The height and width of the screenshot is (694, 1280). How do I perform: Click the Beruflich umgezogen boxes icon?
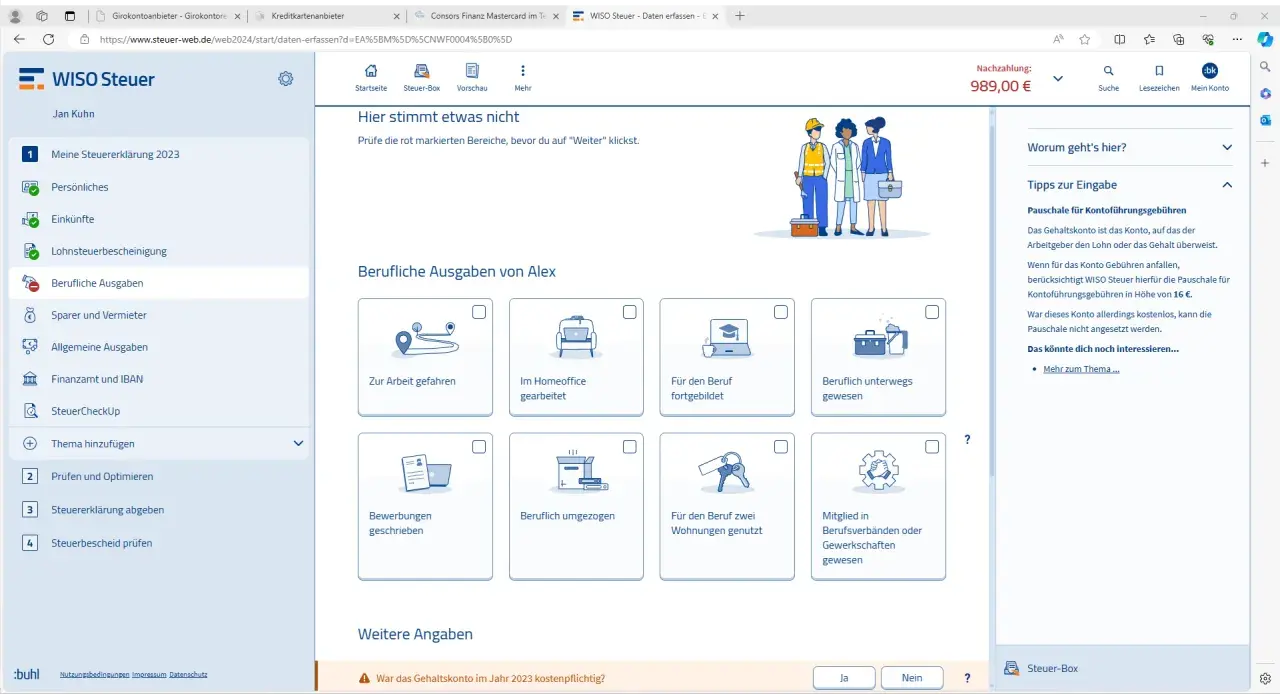(x=579, y=471)
